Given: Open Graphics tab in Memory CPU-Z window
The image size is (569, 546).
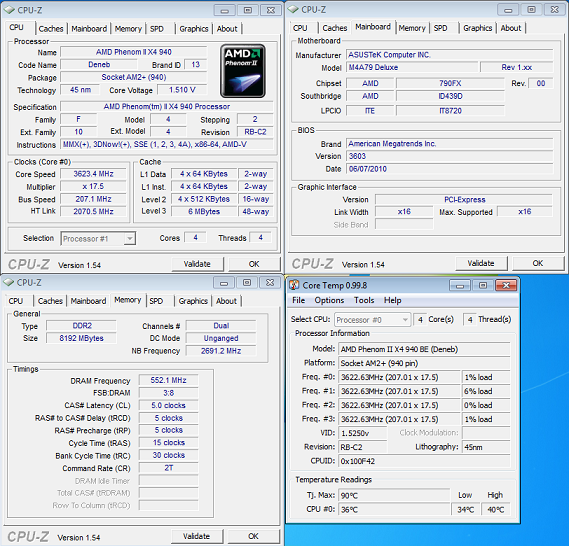Looking at the screenshot, I should 193,301.
